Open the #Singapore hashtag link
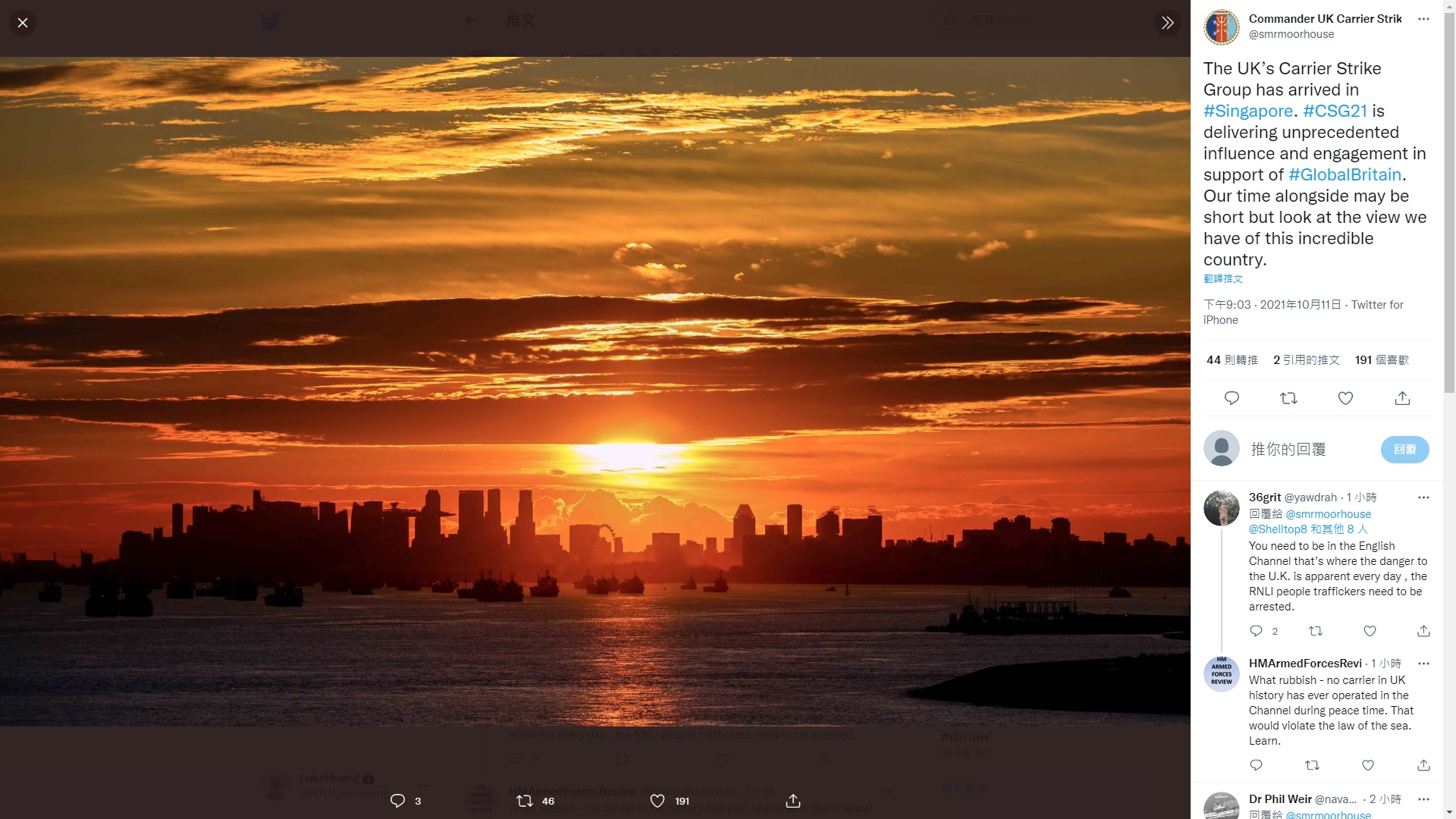This screenshot has height=819, width=1456. tap(1247, 111)
